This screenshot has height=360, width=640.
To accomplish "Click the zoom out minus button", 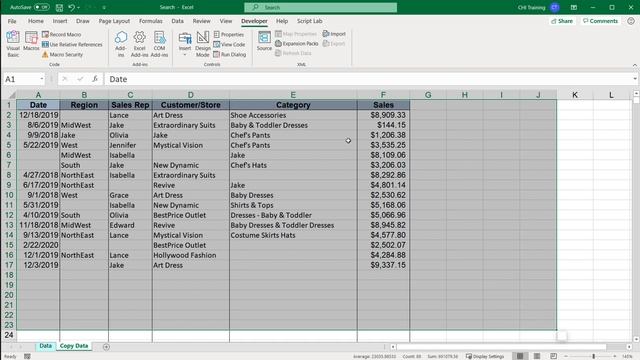I will click(x=566, y=356).
